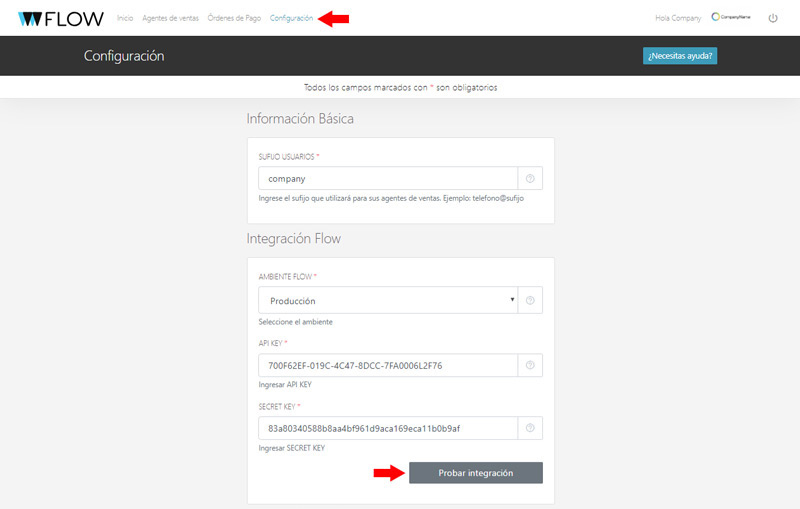Open help icon beside Ambiente Flow dropdown

pos(530,300)
